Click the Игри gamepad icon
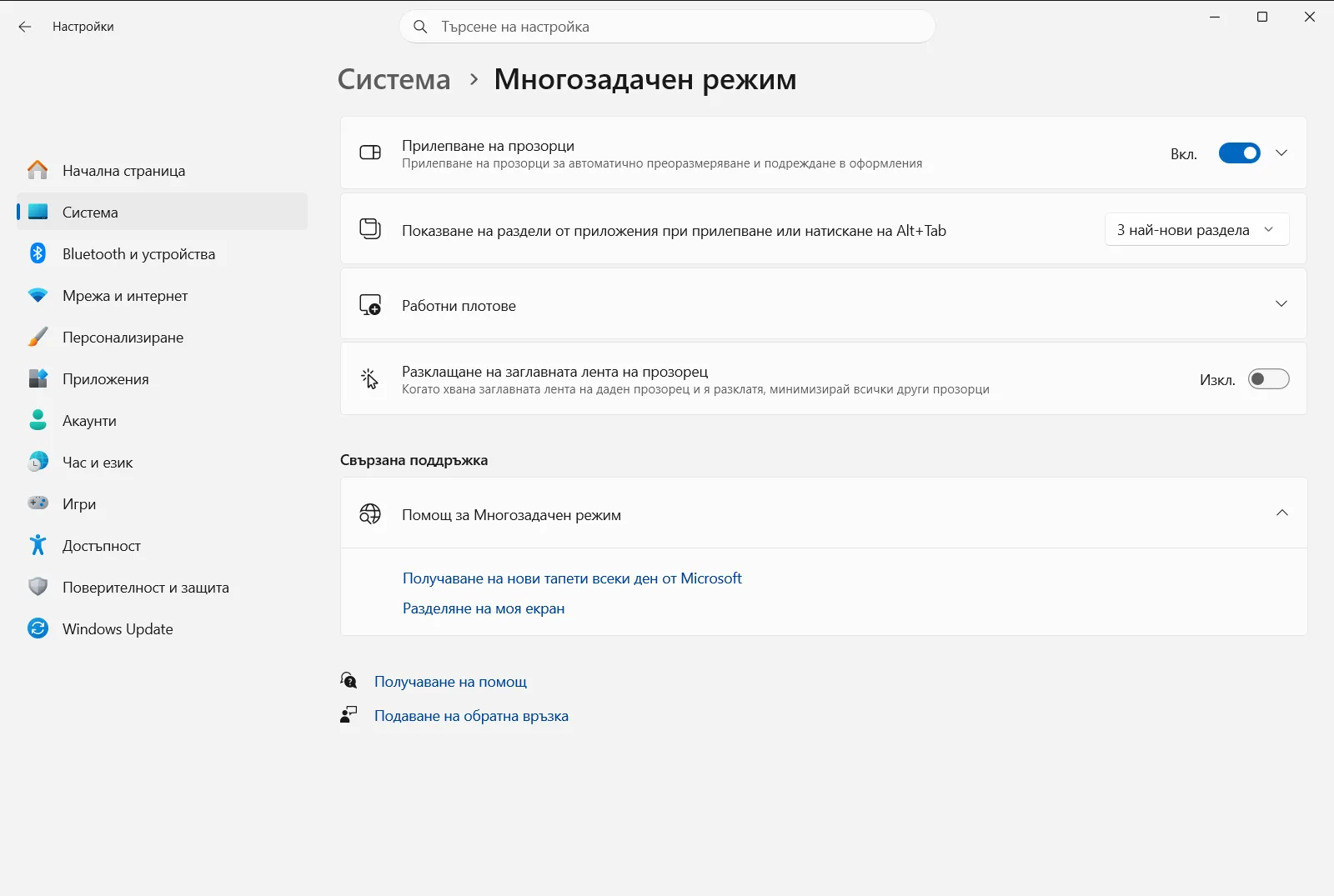The height and width of the screenshot is (896, 1334). (x=38, y=503)
